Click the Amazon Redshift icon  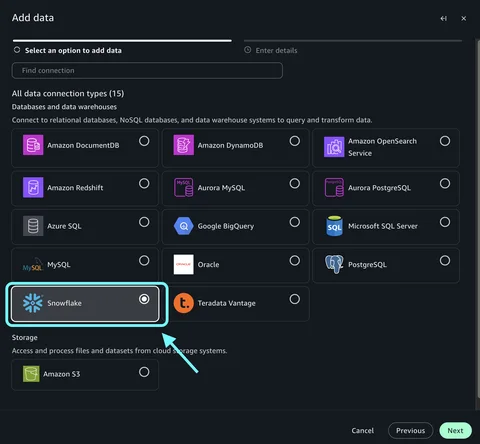33,187
